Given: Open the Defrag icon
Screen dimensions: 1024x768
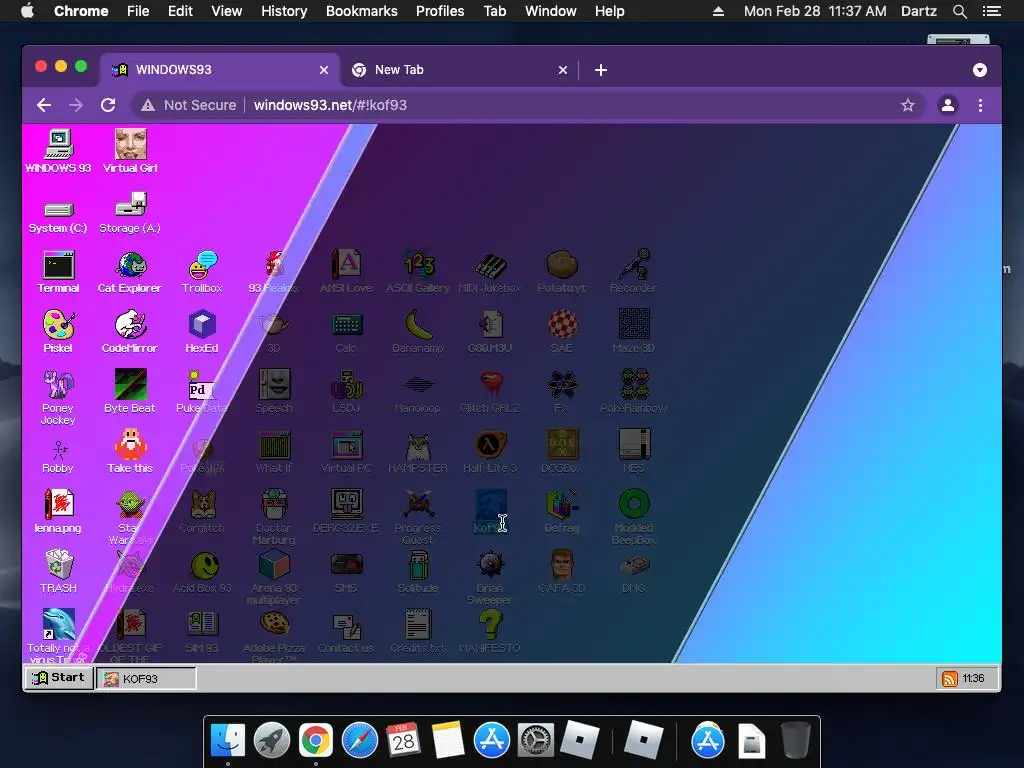Looking at the screenshot, I should pyautogui.click(x=562, y=512).
